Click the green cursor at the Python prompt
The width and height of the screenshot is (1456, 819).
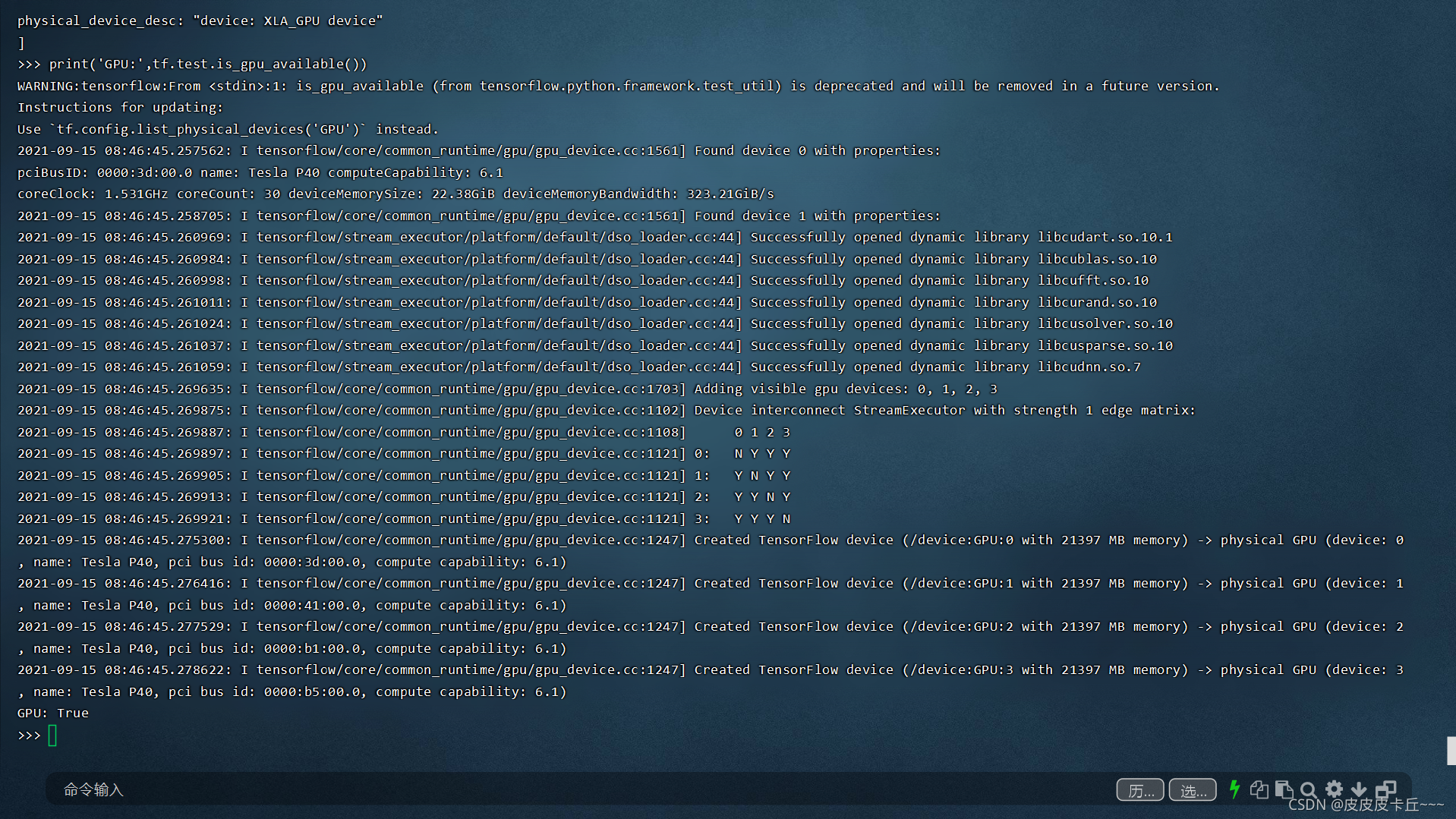tap(52, 736)
